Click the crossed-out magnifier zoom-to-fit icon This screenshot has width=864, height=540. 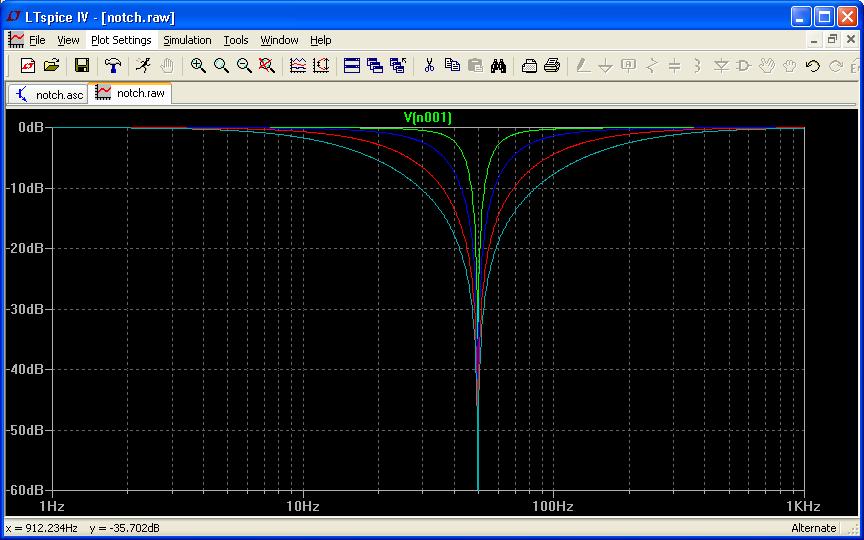click(x=267, y=66)
